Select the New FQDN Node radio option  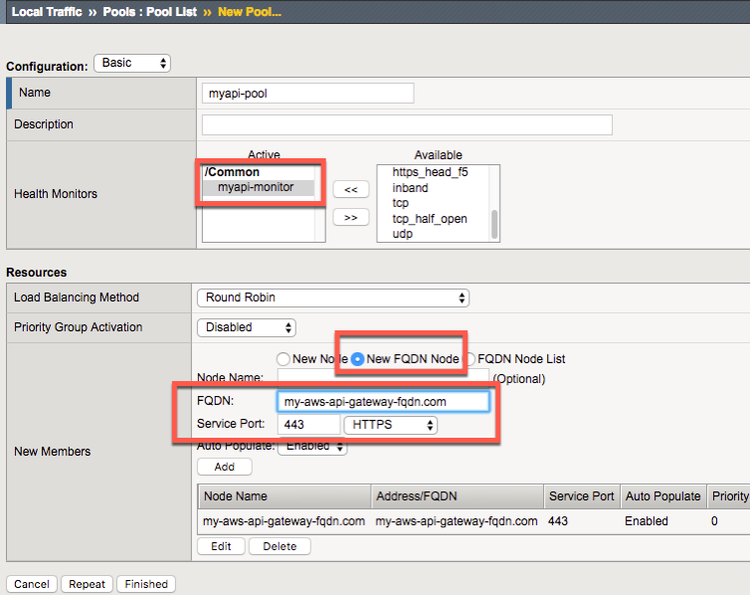(x=357, y=359)
